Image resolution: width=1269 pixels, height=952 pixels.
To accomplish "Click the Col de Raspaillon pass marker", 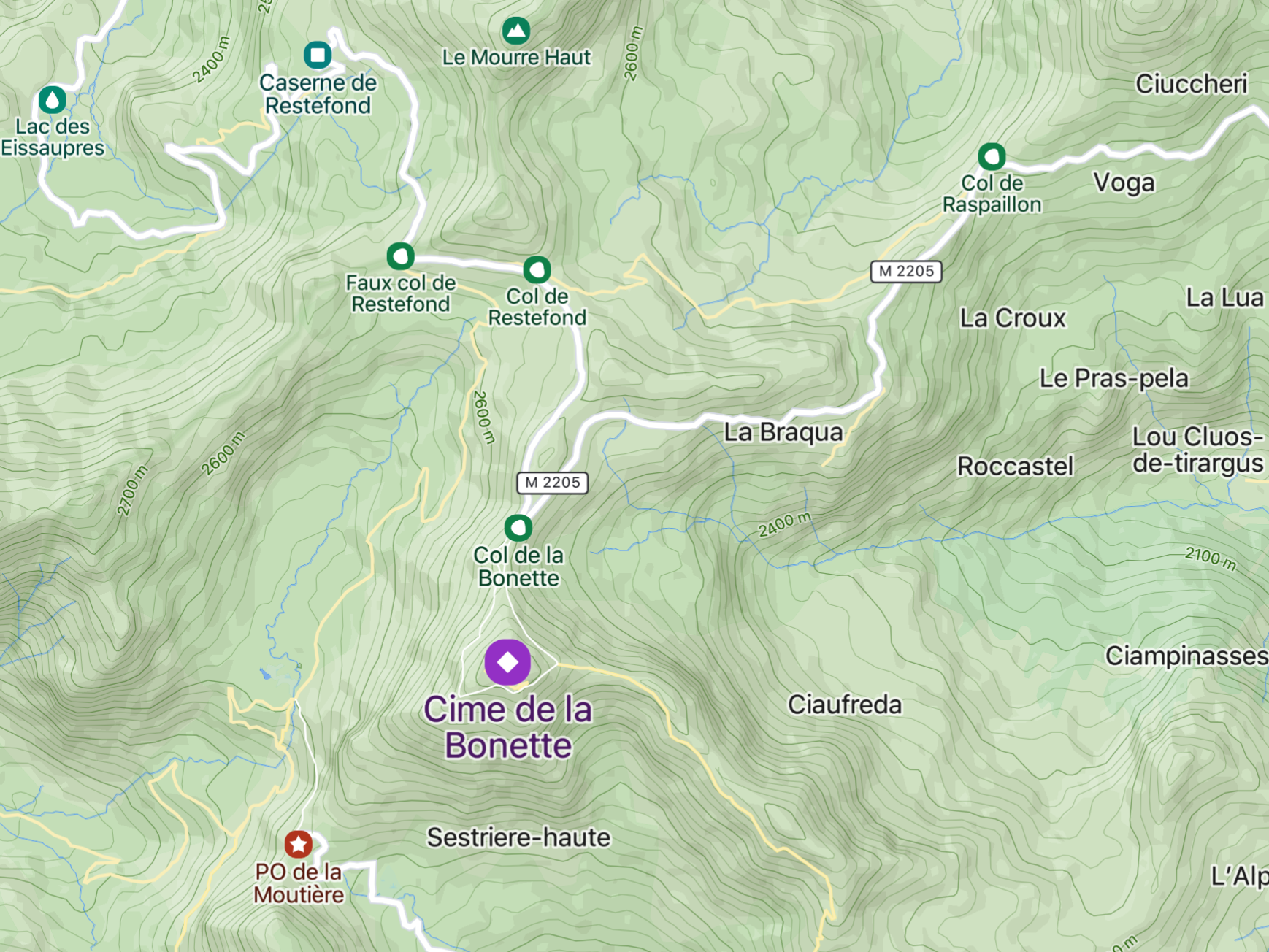I will pyautogui.click(x=992, y=156).
